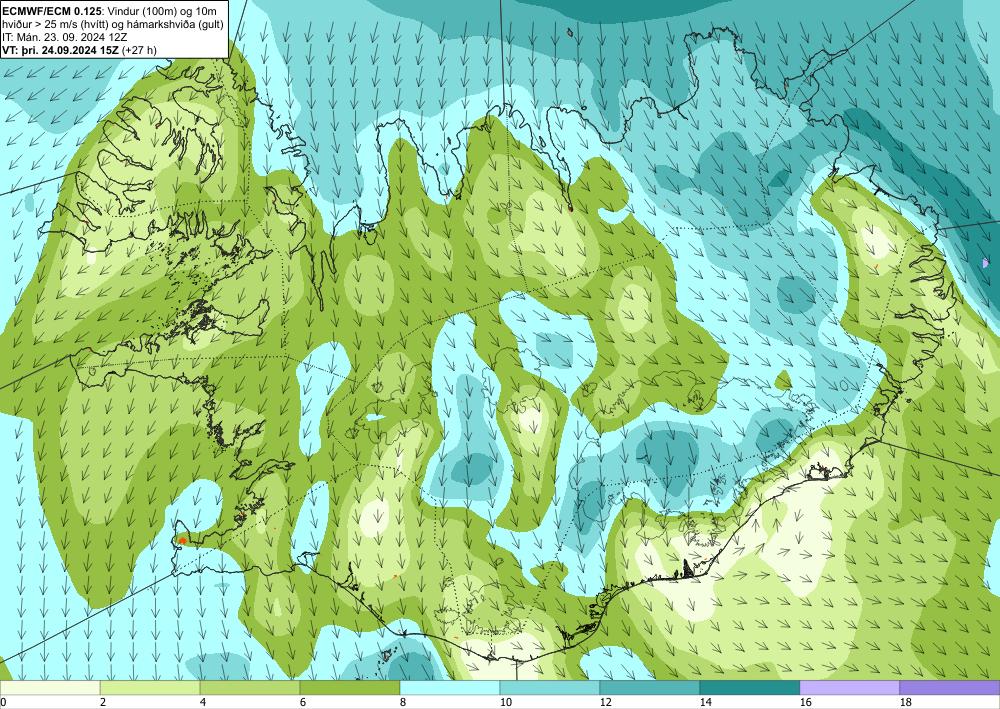The width and height of the screenshot is (1000, 709).
Task: Click the purple swatch above 18 m/s
Action: click(950, 688)
